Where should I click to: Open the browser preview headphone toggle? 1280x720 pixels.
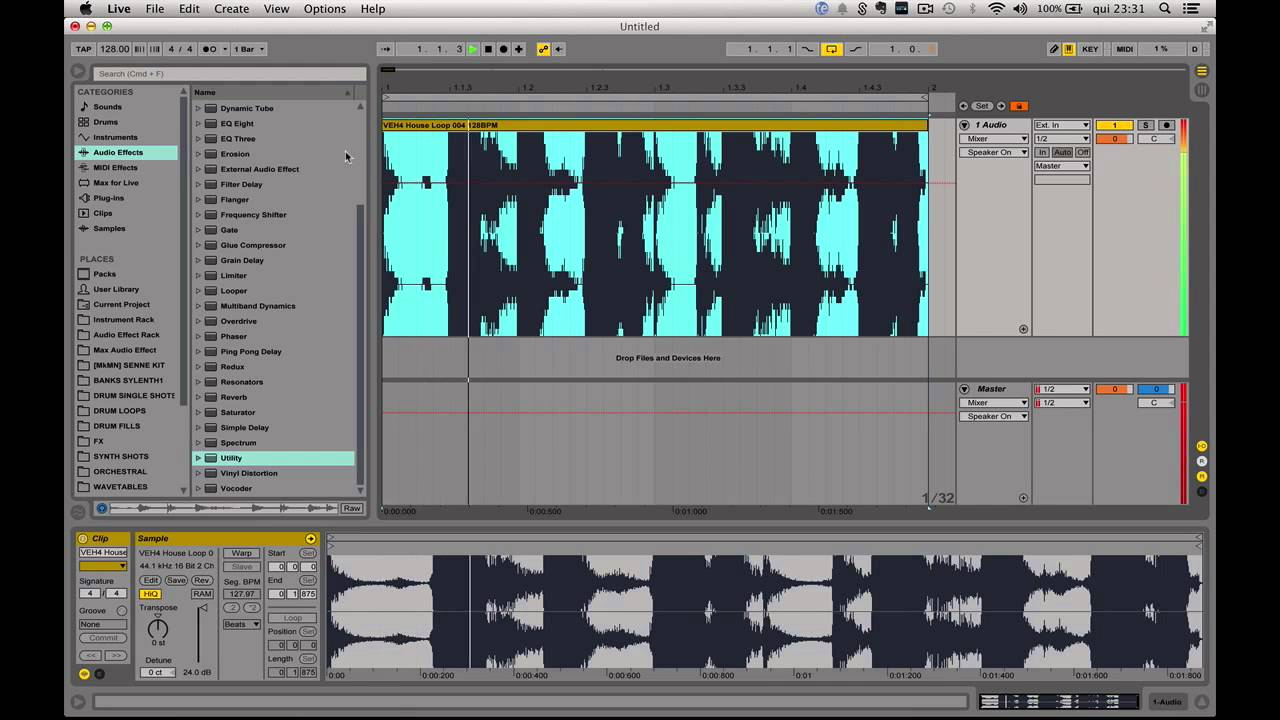(102, 508)
